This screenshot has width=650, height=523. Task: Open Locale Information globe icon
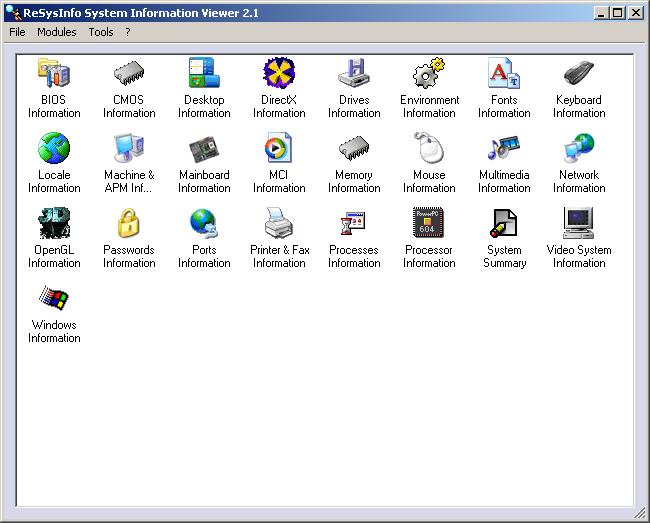pyautogui.click(x=54, y=148)
